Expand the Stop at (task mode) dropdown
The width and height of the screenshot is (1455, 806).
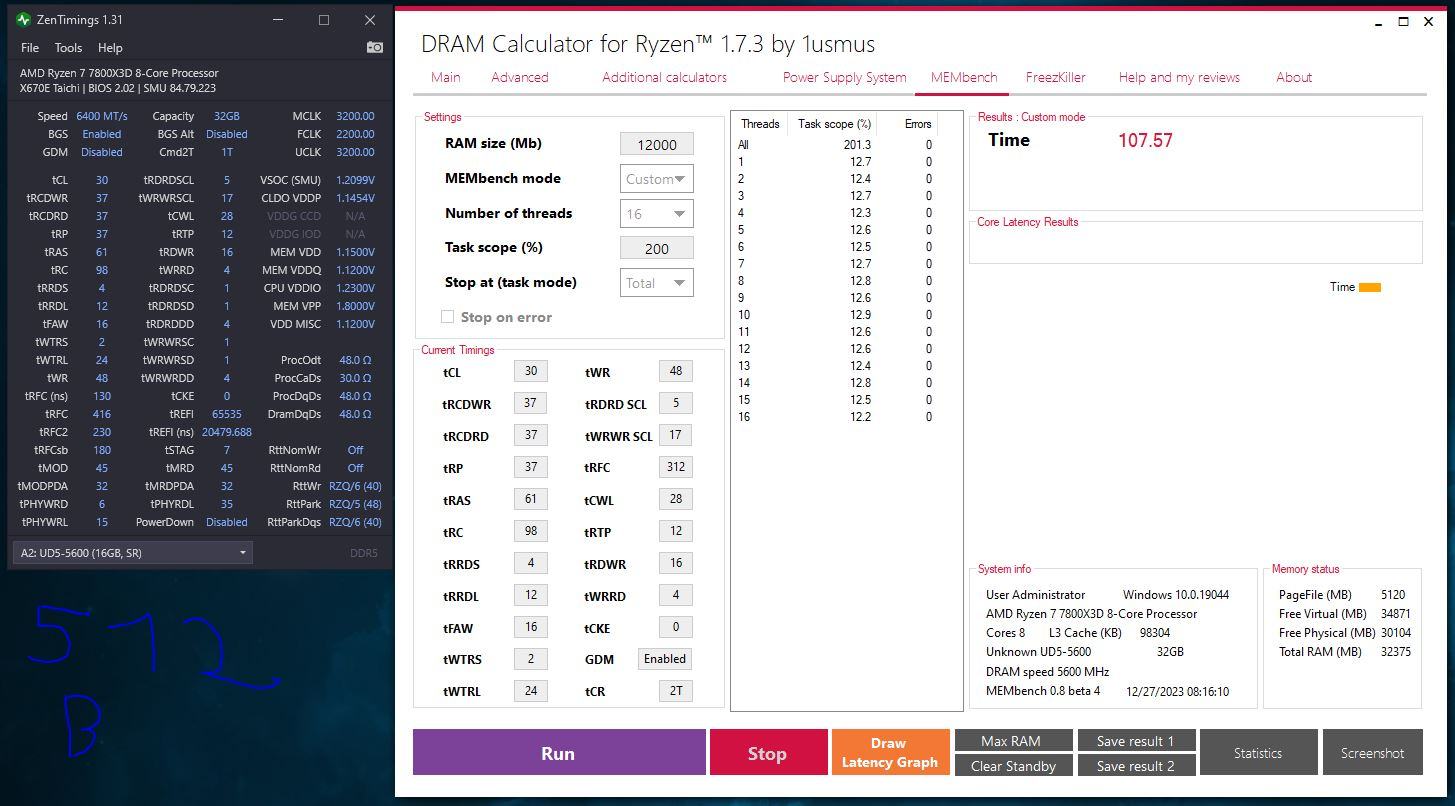coord(657,283)
